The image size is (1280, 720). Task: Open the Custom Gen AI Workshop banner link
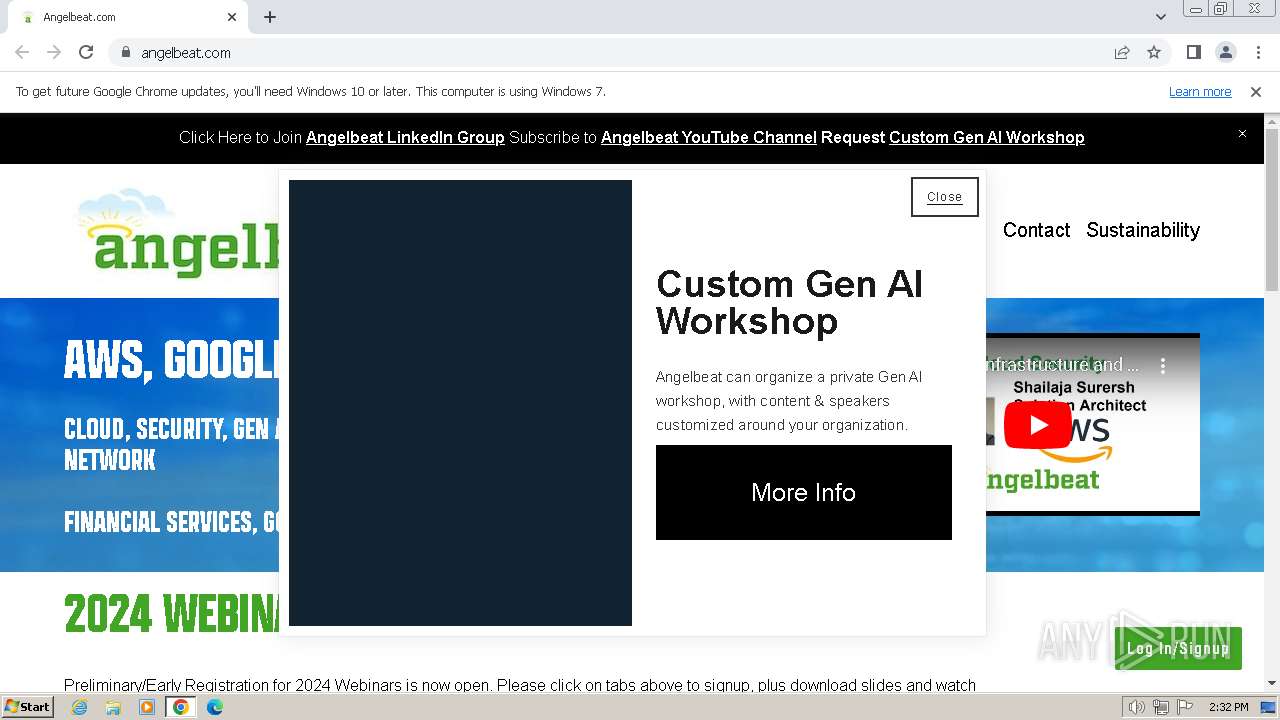tap(986, 138)
